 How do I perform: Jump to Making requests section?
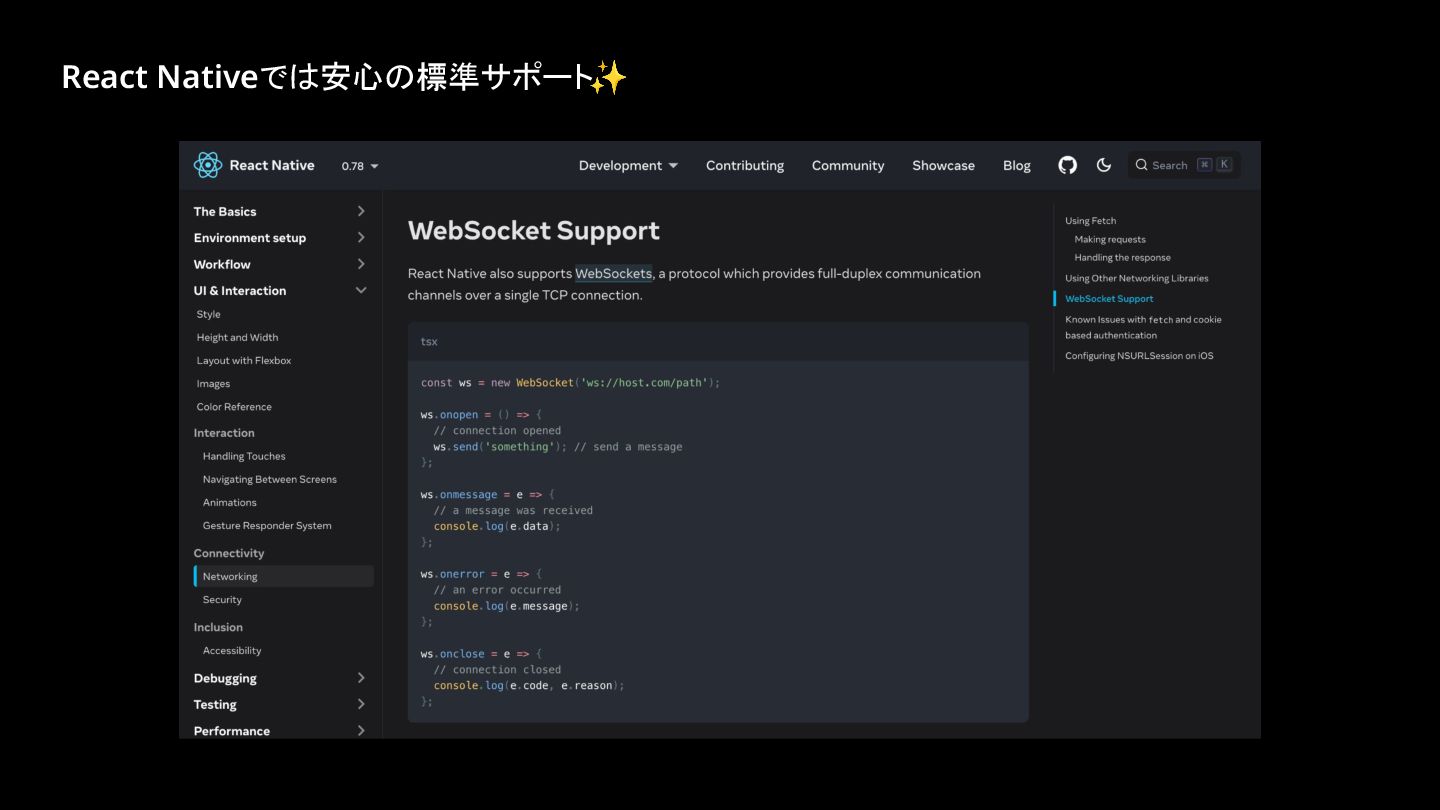(x=1110, y=239)
